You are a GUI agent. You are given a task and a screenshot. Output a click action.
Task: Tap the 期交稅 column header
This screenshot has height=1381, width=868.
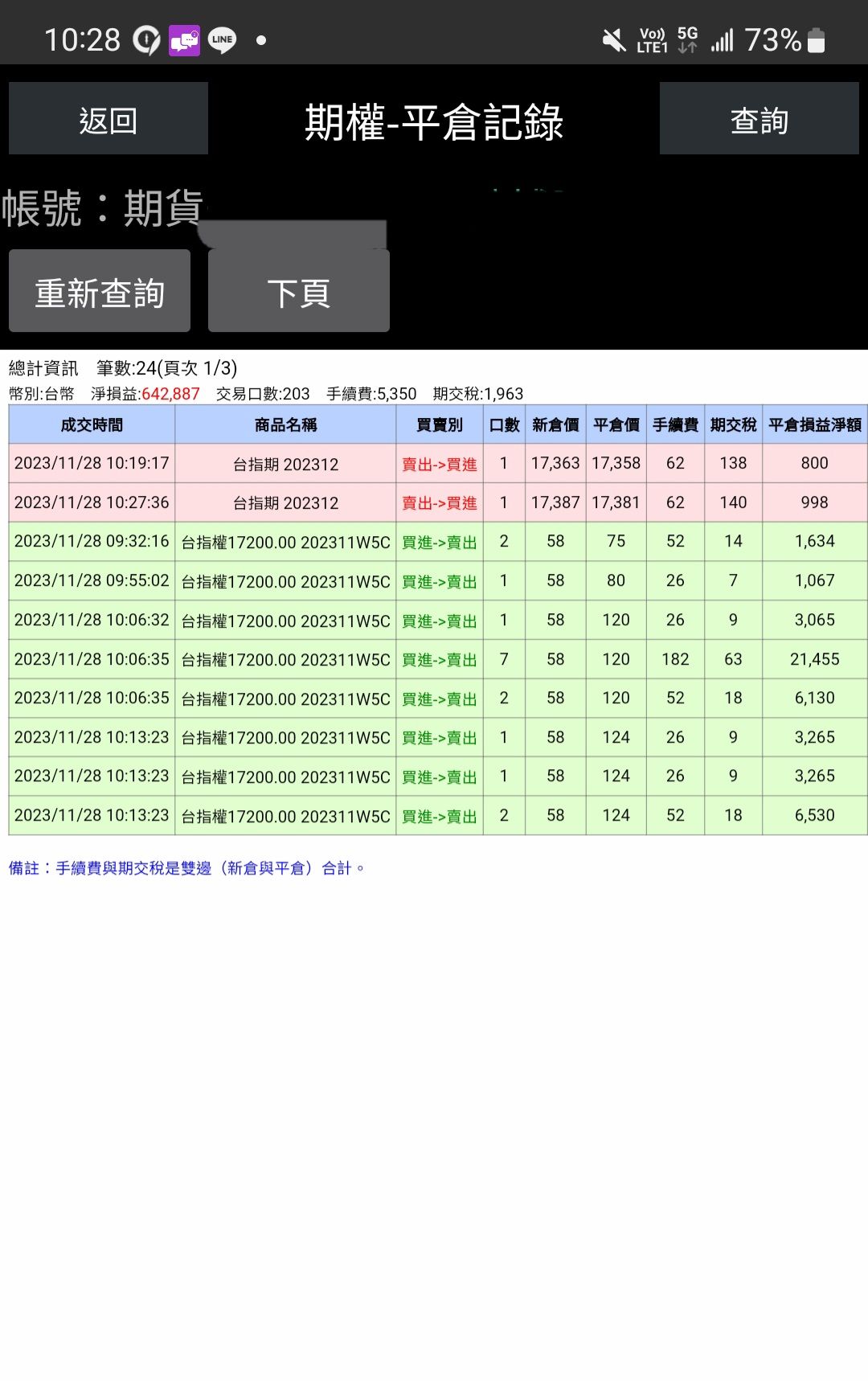coord(734,424)
